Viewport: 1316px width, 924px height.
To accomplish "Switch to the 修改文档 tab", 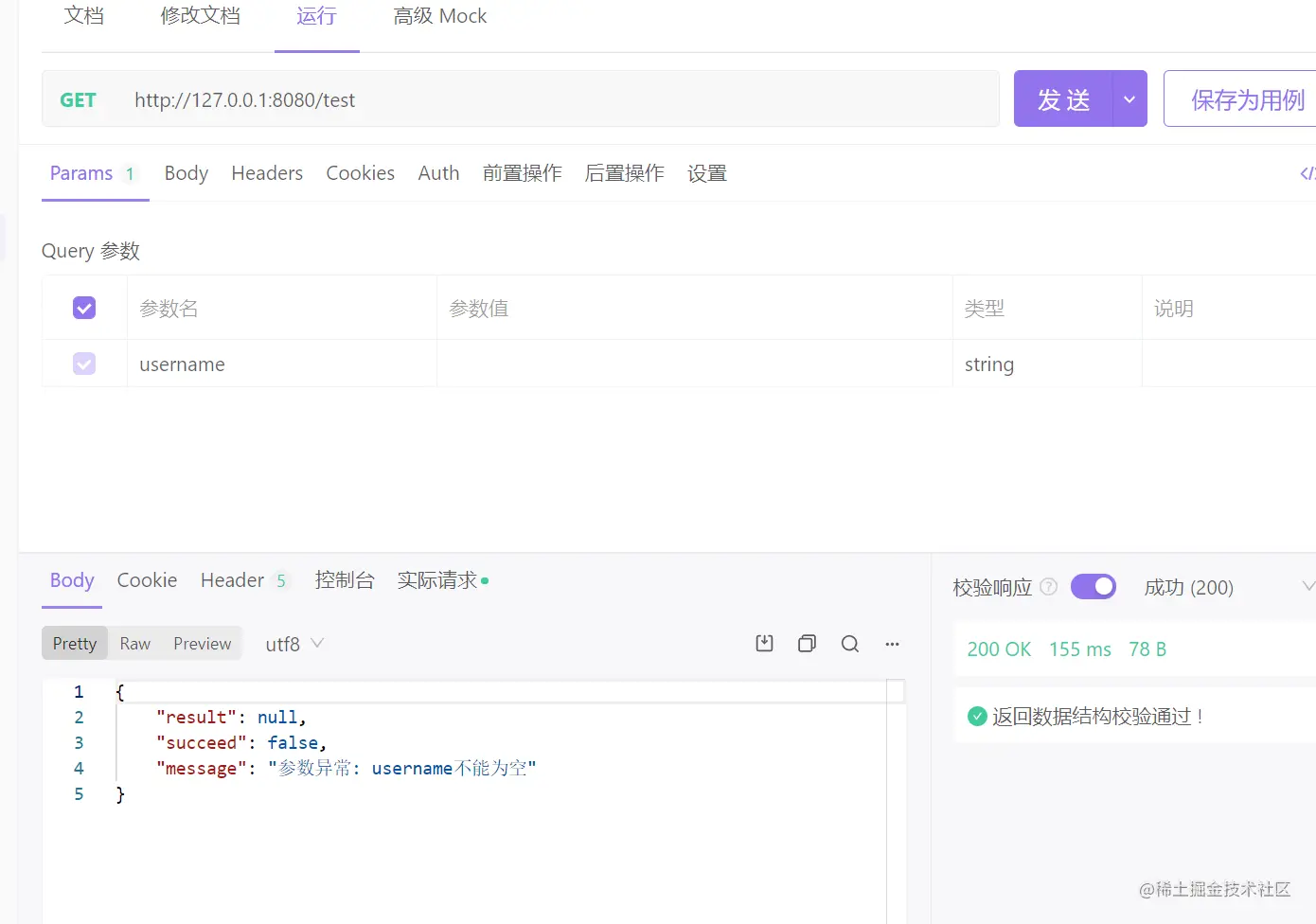I will 200,16.
